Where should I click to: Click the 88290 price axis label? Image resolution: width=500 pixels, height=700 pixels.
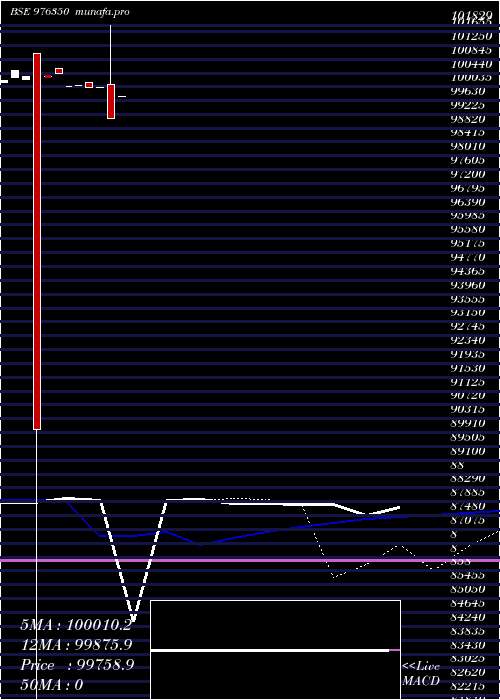[468, 479]
